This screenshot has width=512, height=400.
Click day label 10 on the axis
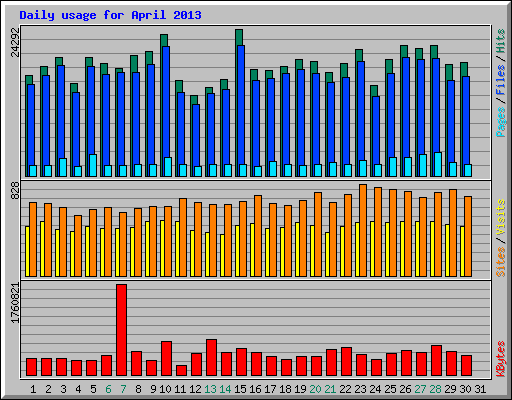165,389
